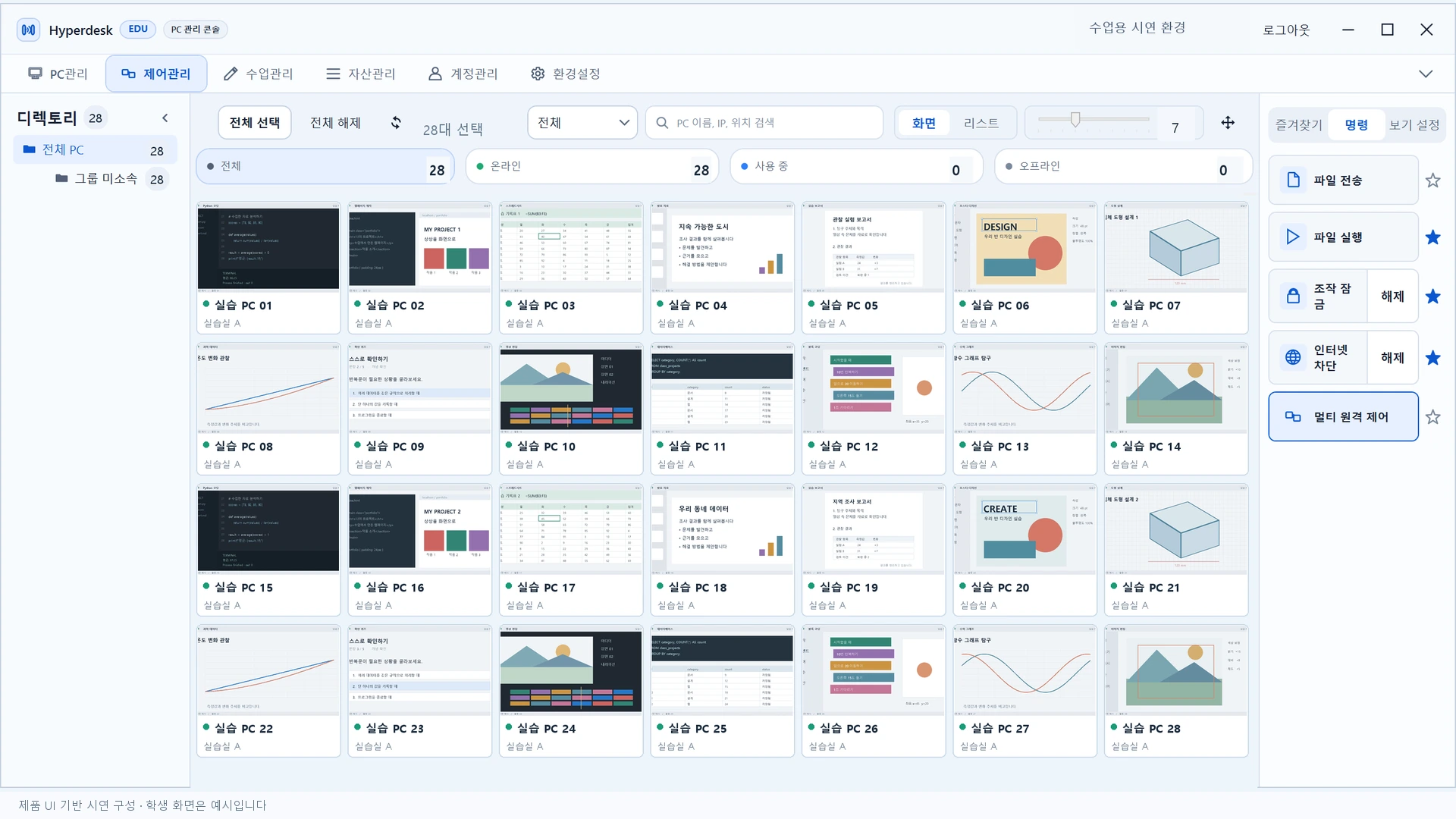Select the 전체 status filter
The width and height of the screenshot is (1456, 819).
click(325, 167)
